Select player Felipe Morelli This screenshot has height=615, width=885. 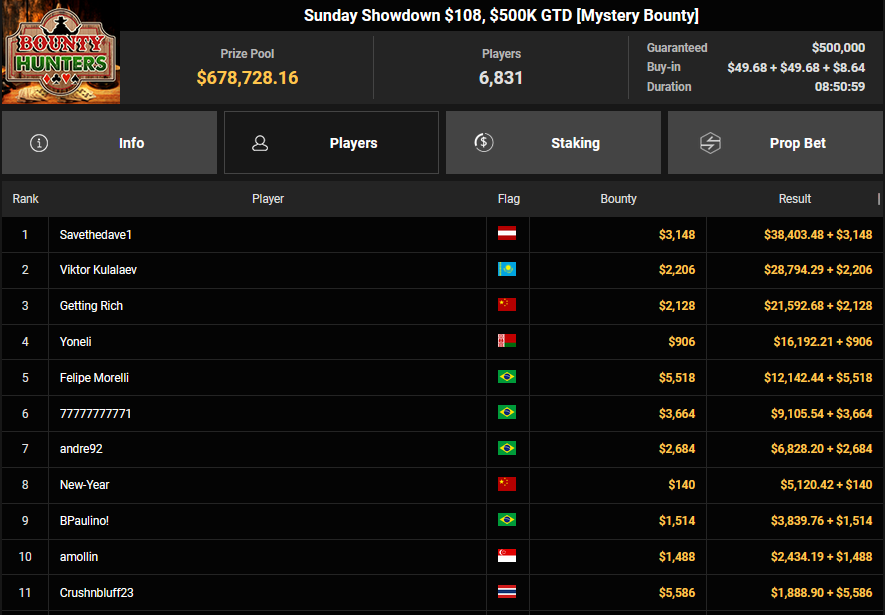94,378
